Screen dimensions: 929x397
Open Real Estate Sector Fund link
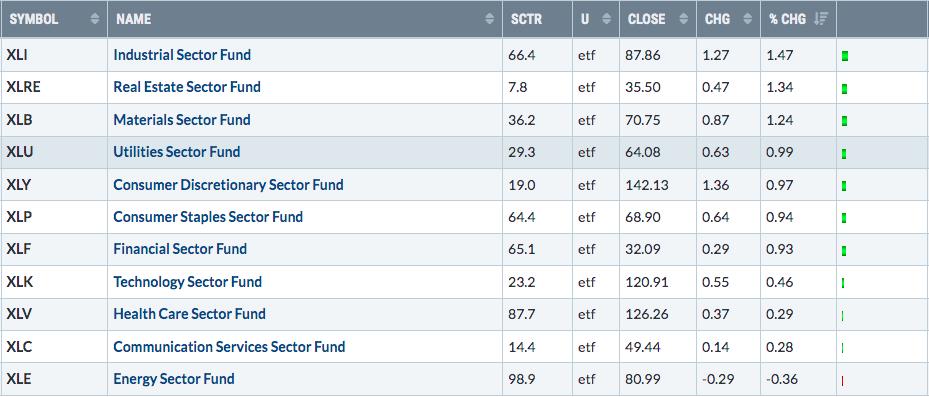pyautogui.click(x=187, y=87)
